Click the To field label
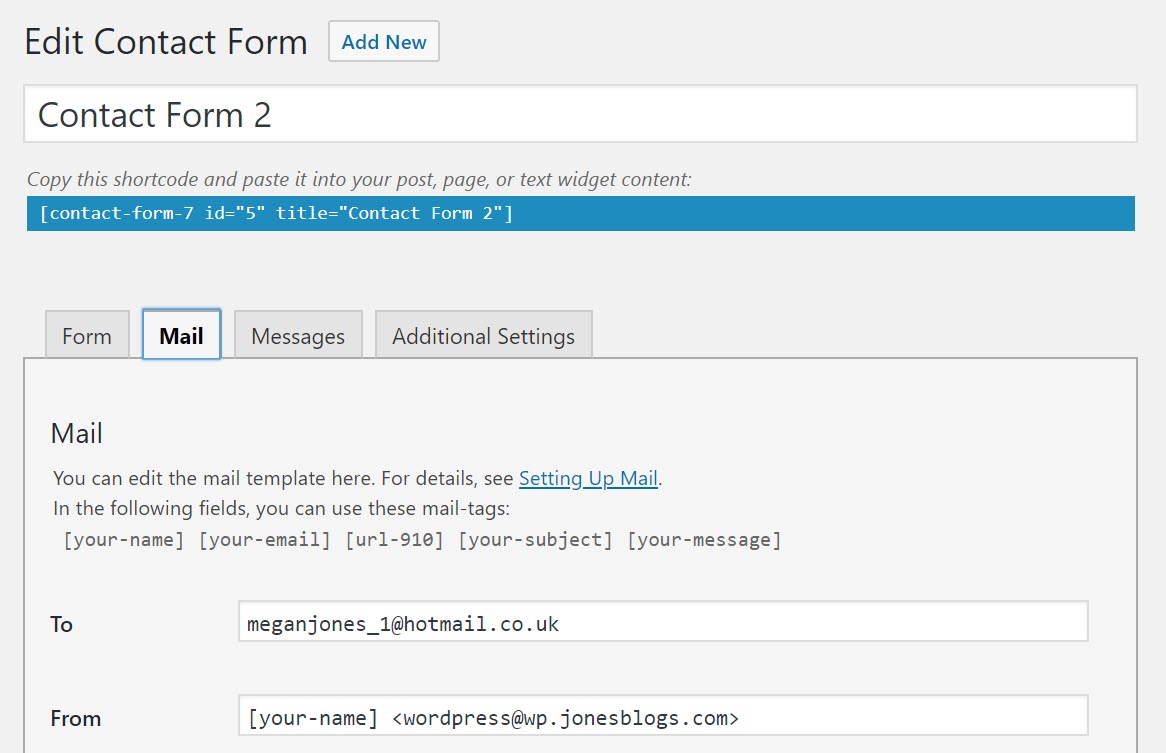This screenshot has width=1166, height=753. pyautogui.click(x=62, y=624)
